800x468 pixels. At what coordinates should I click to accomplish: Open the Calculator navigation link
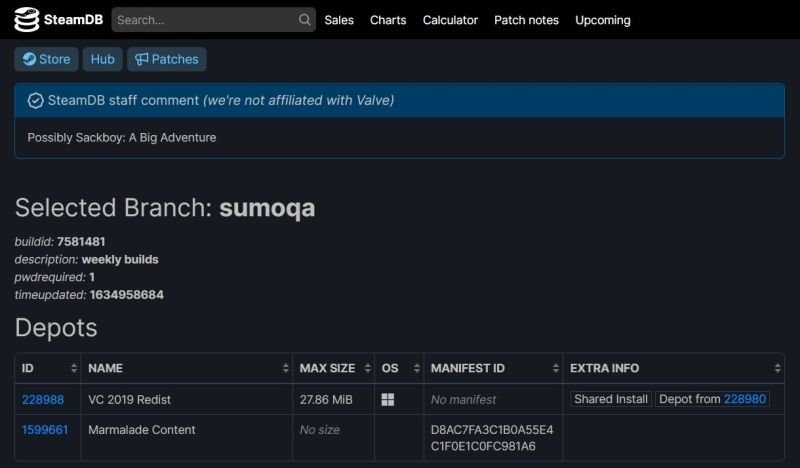pyautogui.click(x=450, y=20)
